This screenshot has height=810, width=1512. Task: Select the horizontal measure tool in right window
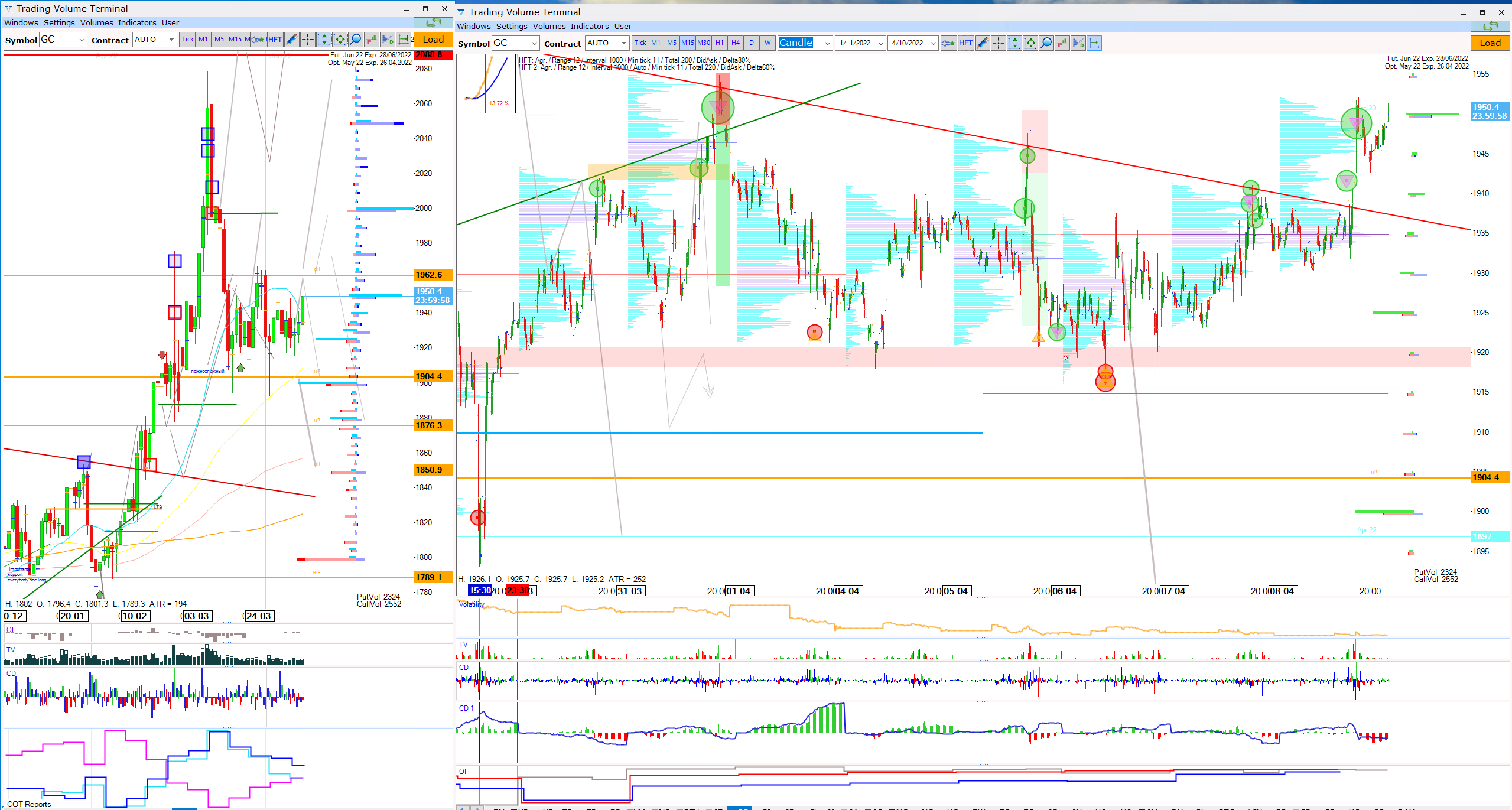pyautogui.click(x=1094, y=43)
